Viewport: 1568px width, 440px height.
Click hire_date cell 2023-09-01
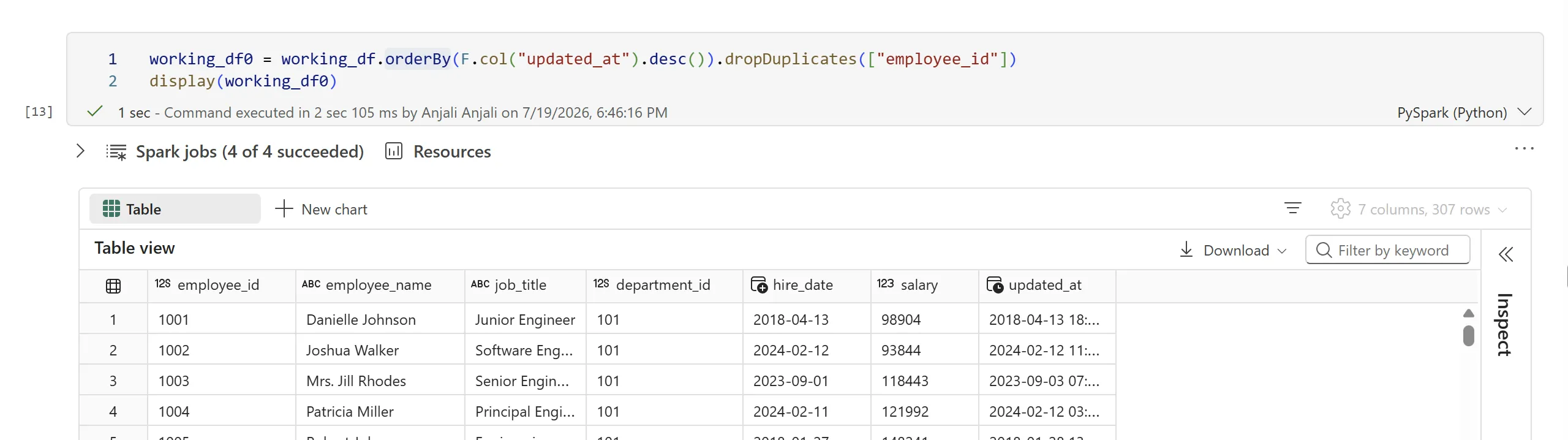pyautogui.click(x=807, y=381)
